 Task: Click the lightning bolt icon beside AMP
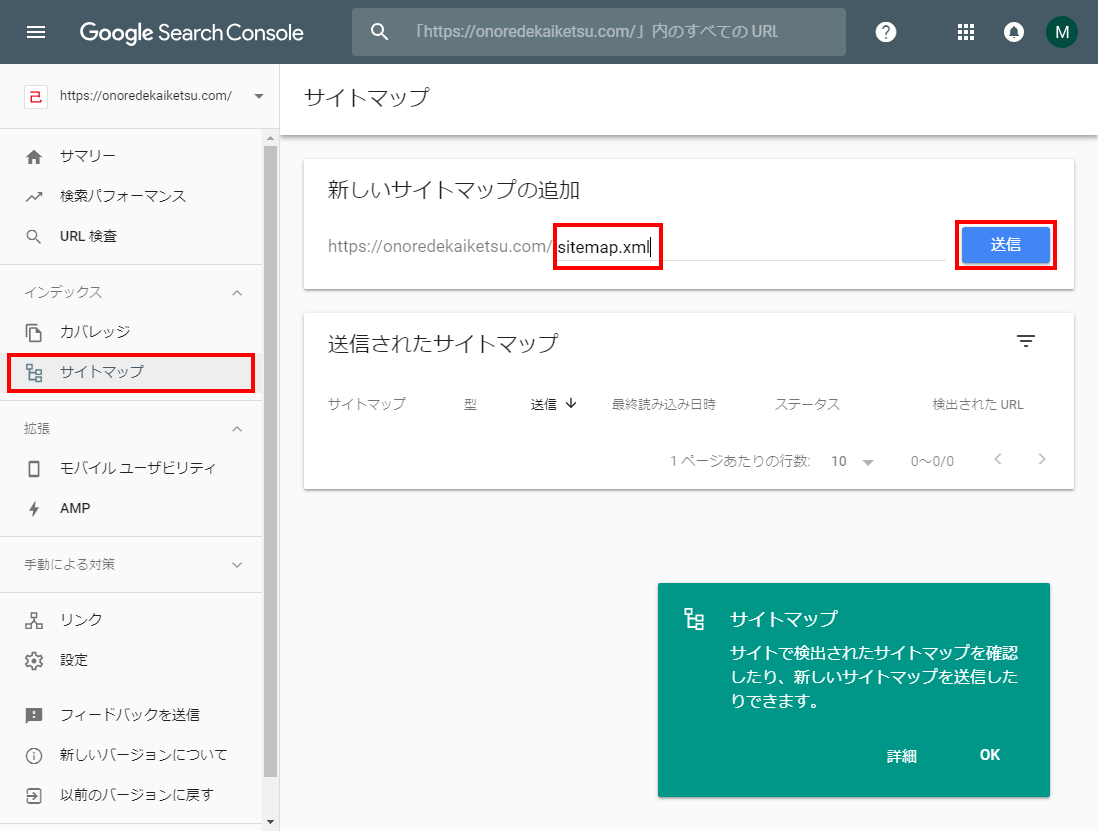coord(34,508)
